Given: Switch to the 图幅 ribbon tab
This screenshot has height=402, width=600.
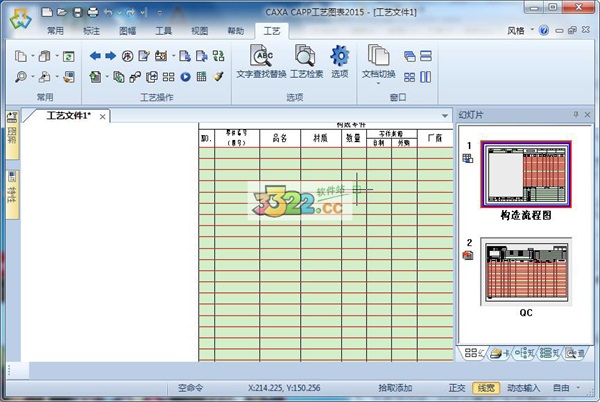Looking at the screenshot, I should click(127, 31).
